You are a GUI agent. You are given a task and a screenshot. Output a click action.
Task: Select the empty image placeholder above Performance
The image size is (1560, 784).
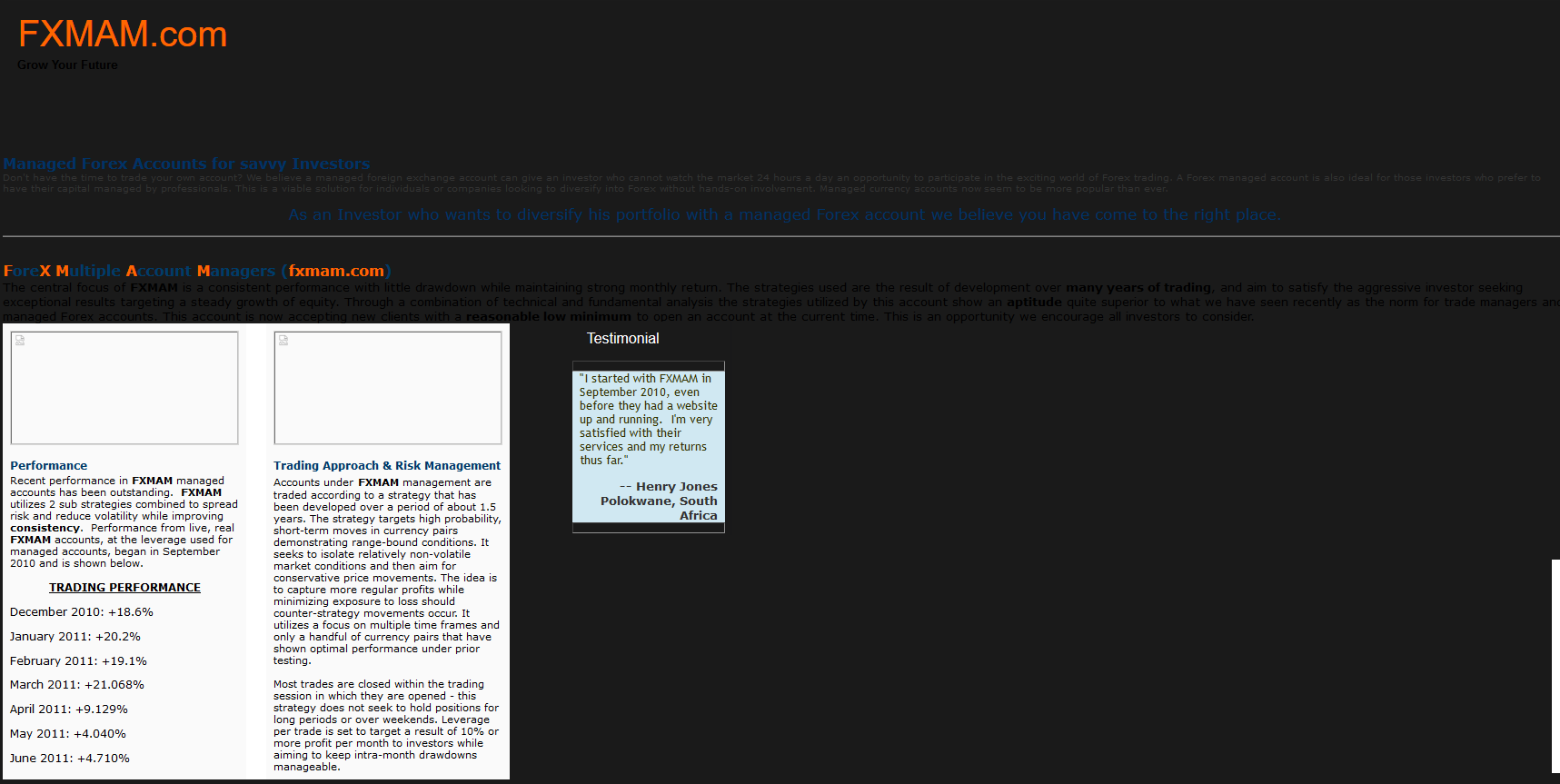124,388
